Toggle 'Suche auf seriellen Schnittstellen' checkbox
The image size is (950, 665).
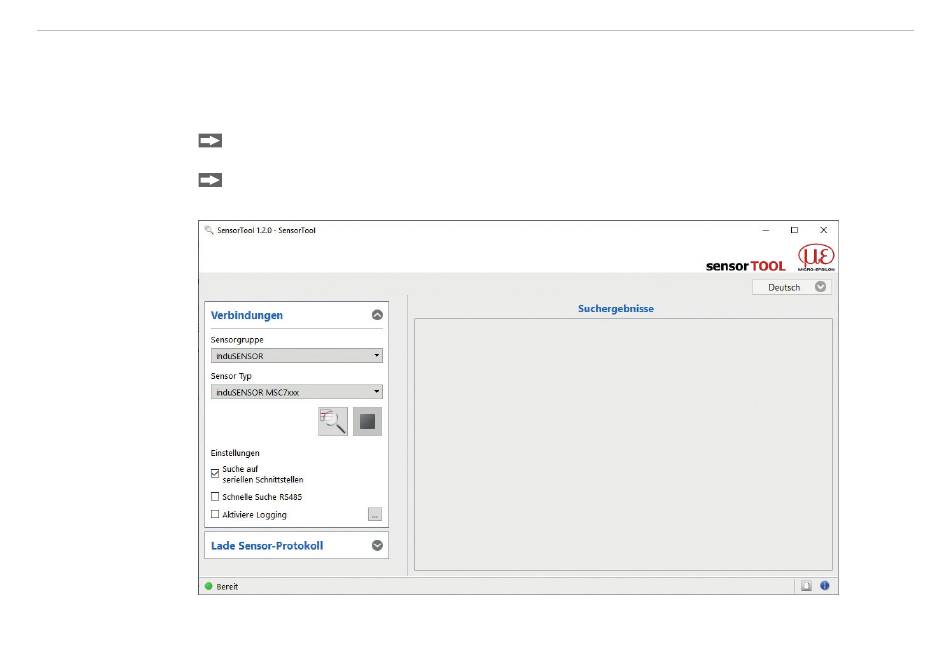[x=215, y=473]
